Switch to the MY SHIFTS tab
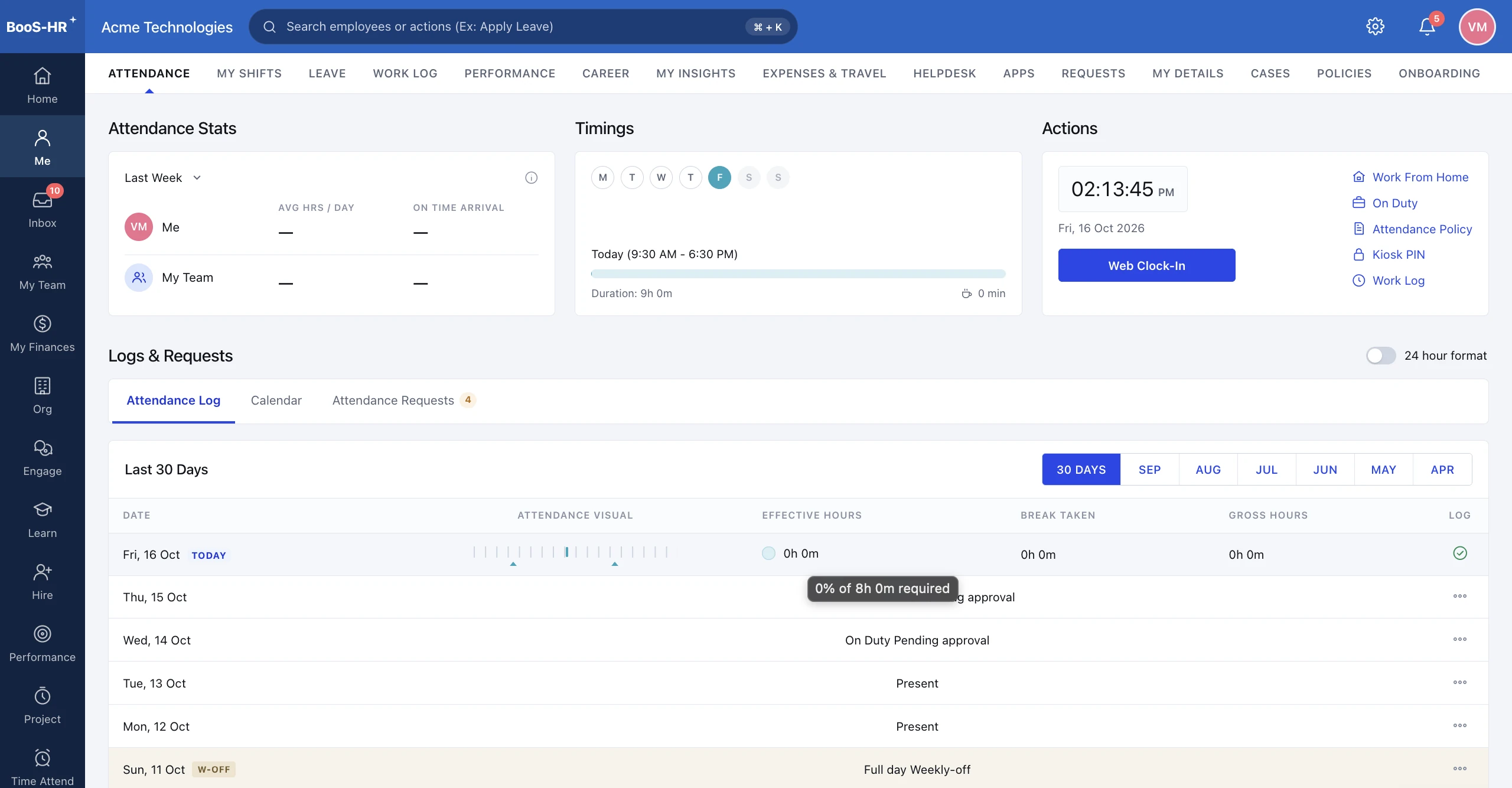 tap(249, 73)
